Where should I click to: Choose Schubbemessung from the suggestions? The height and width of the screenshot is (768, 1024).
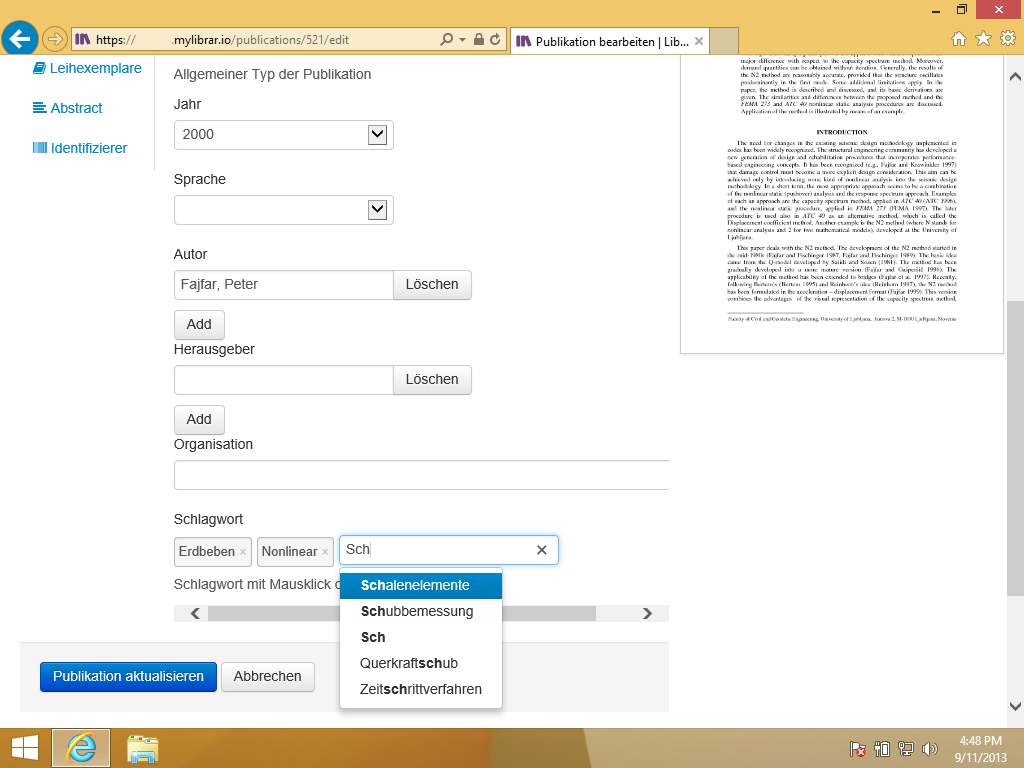click(x=417, y=611)
